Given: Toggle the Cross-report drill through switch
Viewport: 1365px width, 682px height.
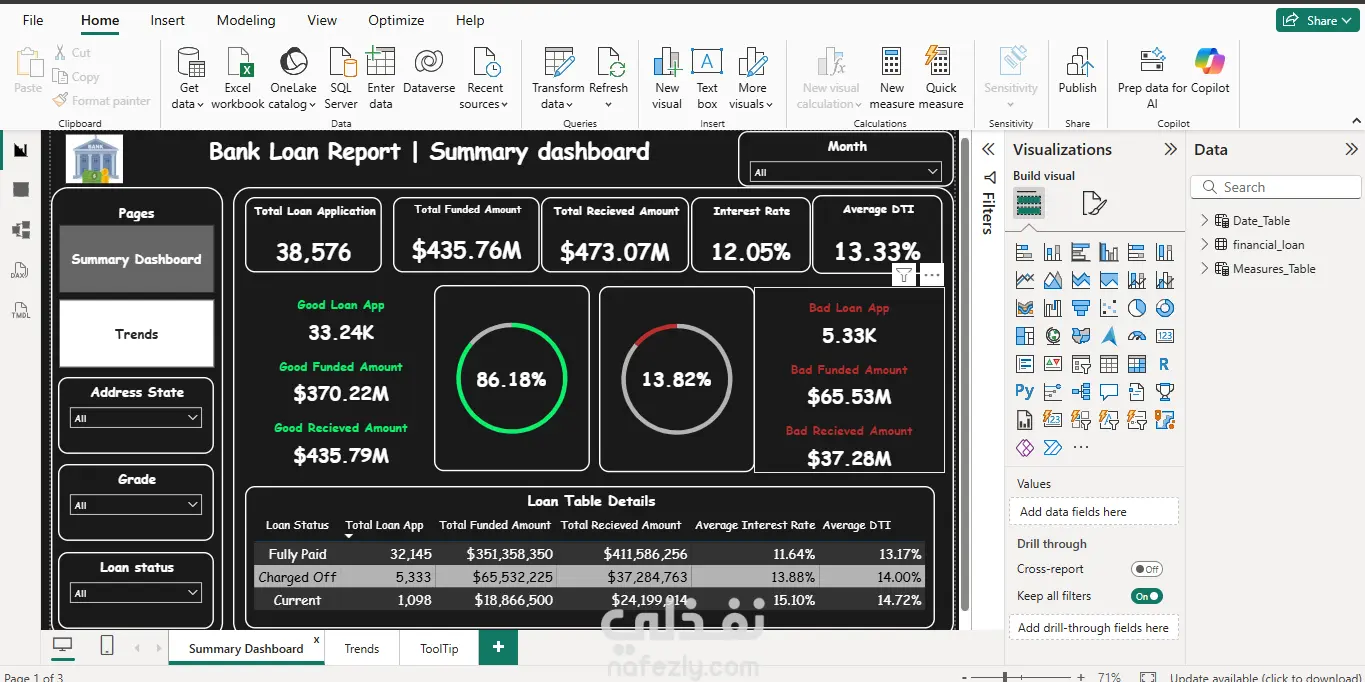Looking at the screenshot, I should pyautogui.click(x=1146, y=569).
